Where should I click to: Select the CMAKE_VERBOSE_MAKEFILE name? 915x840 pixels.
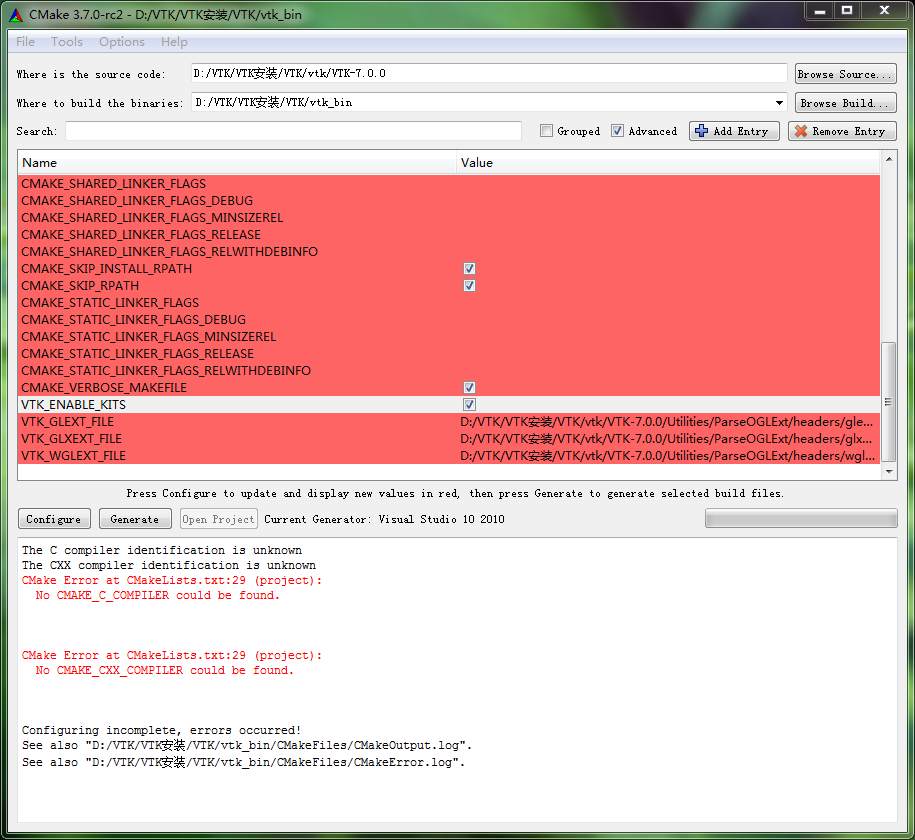pyautogui.click(x=104, y=388)
